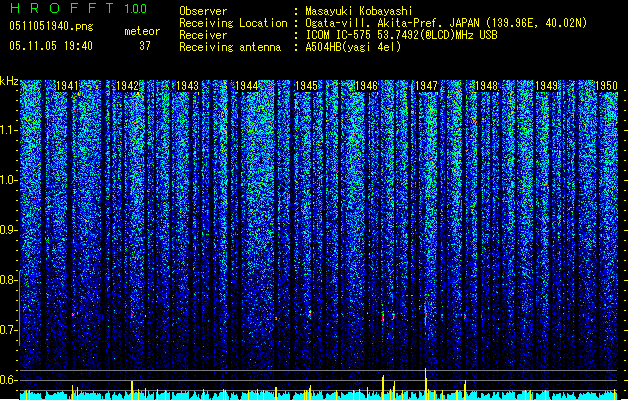Viewport: 629px width, 400px height.
Task: Click the HROFFT 1.0.0 title text
Action: tap(79, 8)
